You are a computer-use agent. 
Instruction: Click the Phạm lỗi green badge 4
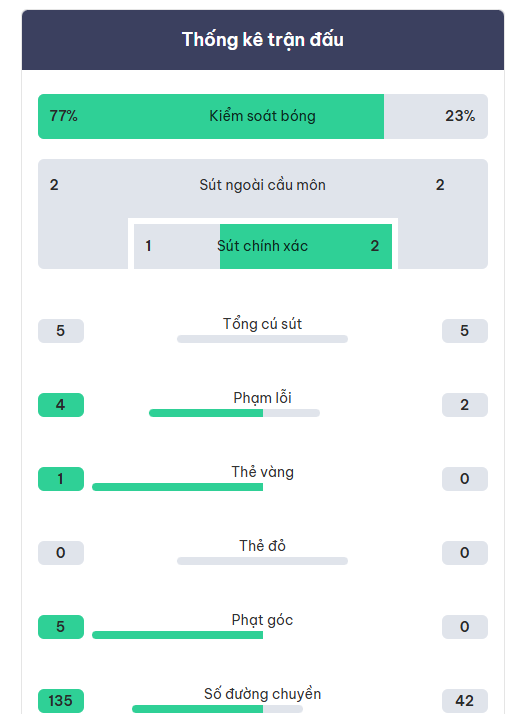tap(61, 405)
